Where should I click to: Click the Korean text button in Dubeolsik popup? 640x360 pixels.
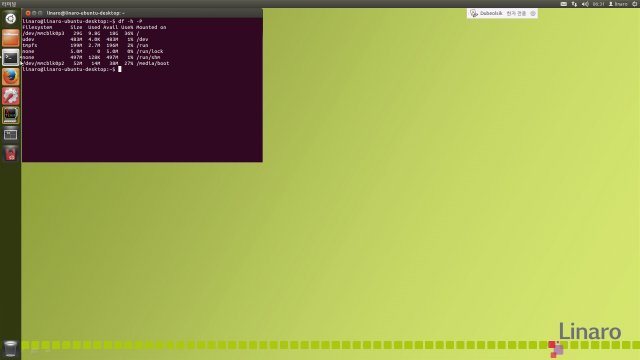click(x=516, y=13)
